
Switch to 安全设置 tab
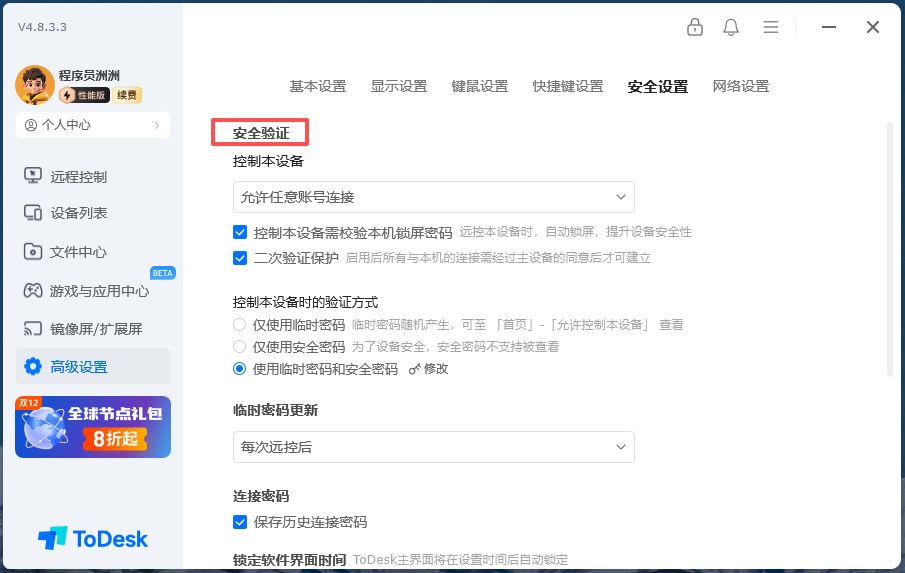[658, 87]
